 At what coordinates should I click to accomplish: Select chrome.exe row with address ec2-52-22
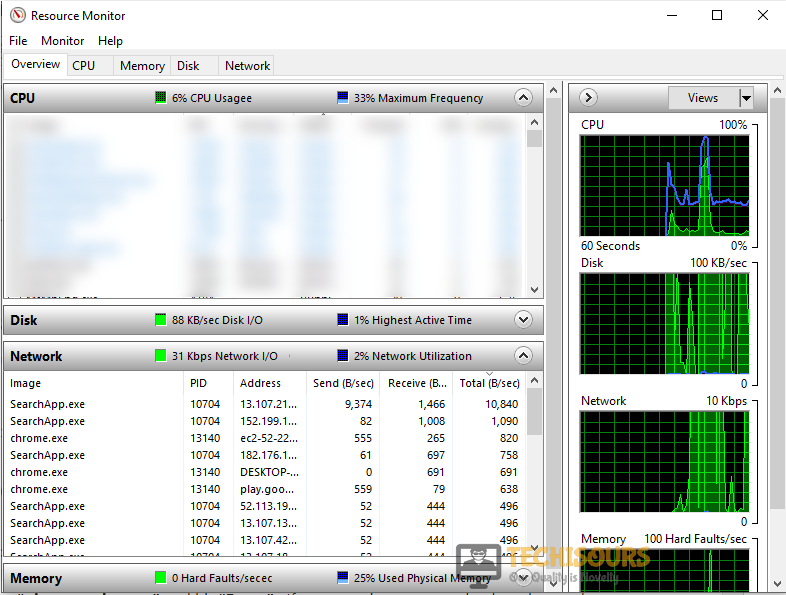[265, 438]
